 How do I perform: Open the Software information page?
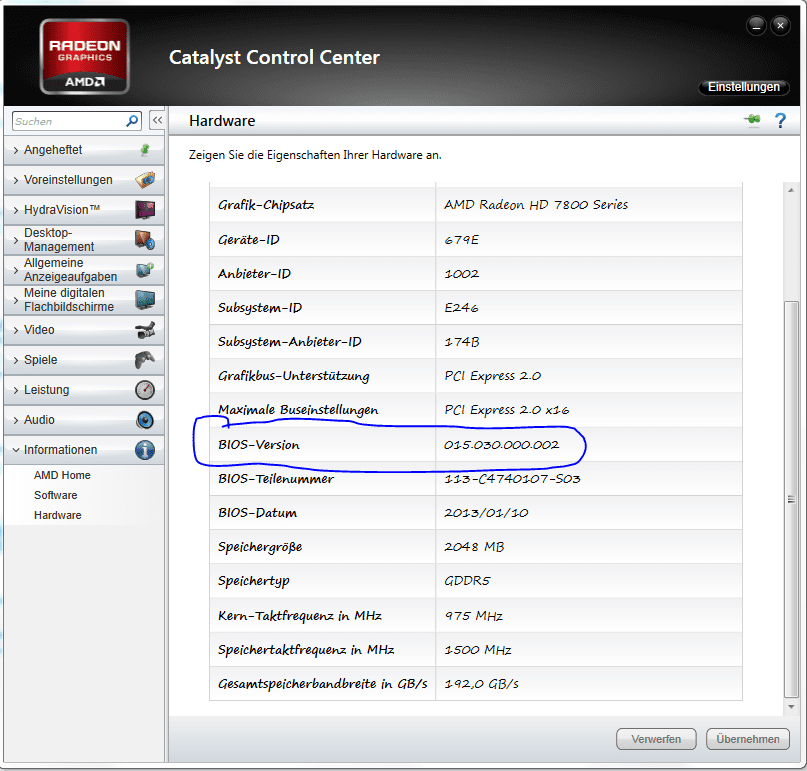click(56, 495)
